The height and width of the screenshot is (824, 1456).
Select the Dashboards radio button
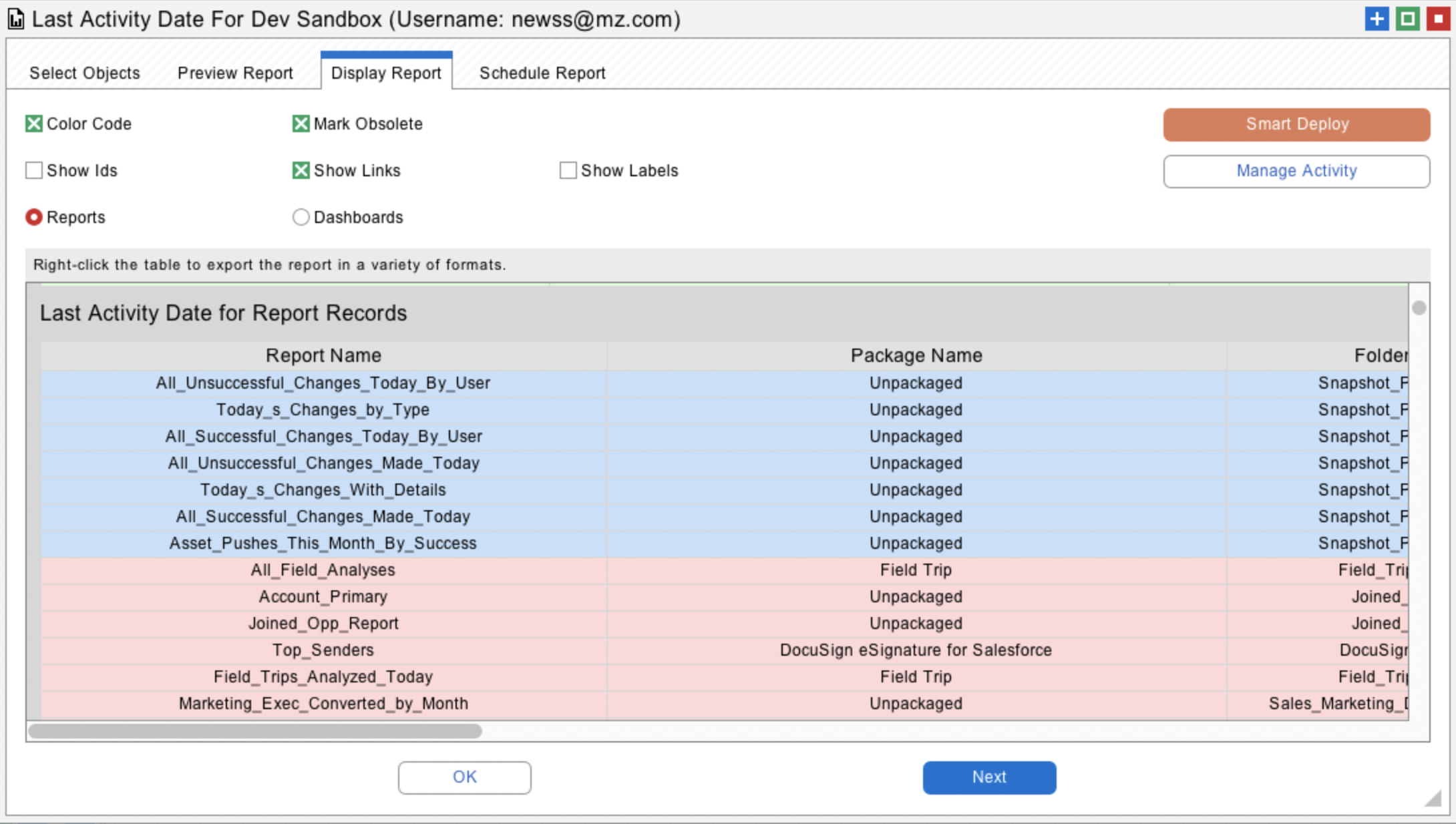tap(301, 217)
